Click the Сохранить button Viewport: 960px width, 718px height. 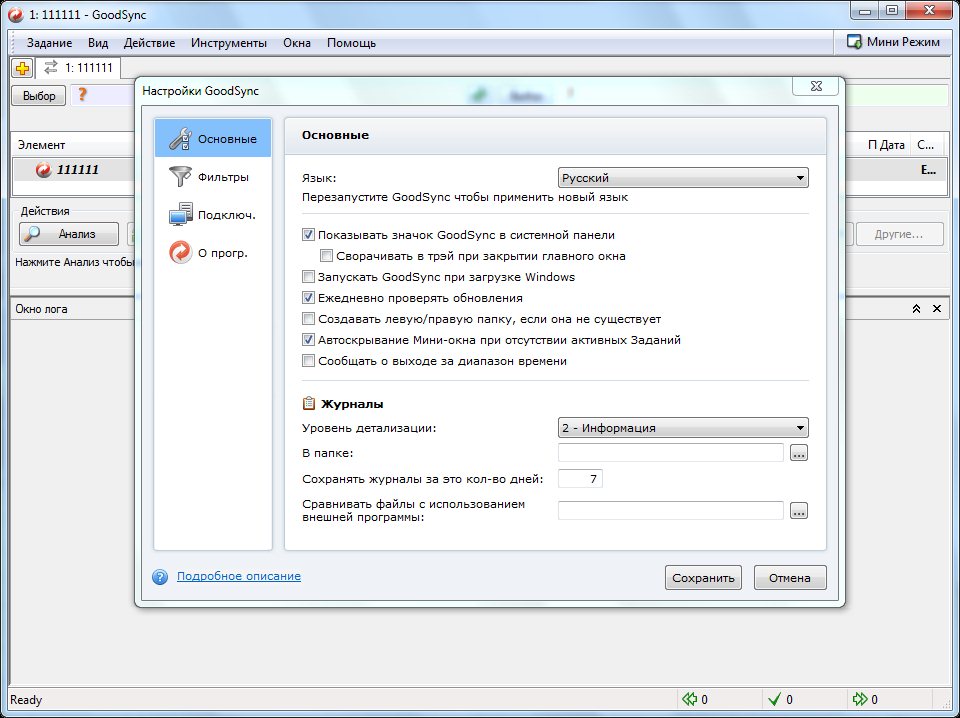click(702, 578)
